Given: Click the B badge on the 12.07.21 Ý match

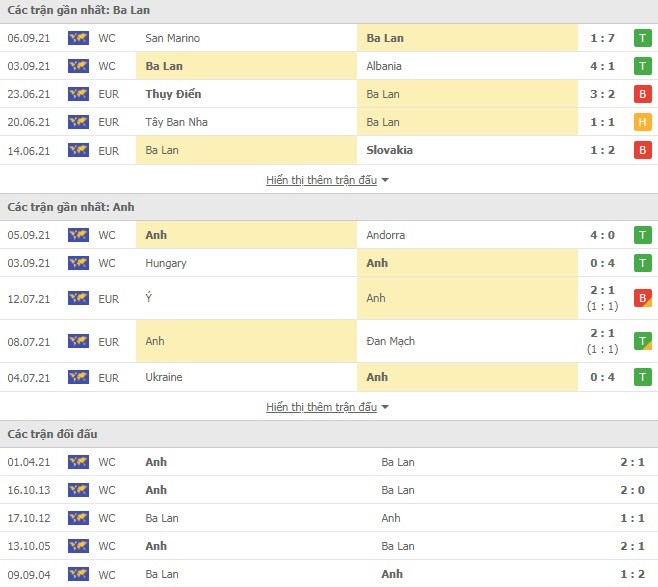Looking at the screenshot, I should [642, 298].
